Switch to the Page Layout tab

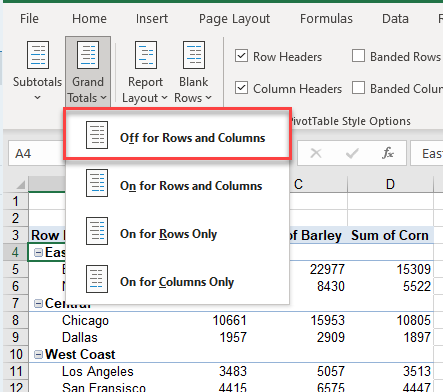pyautogui.click(x=234, y=19)
